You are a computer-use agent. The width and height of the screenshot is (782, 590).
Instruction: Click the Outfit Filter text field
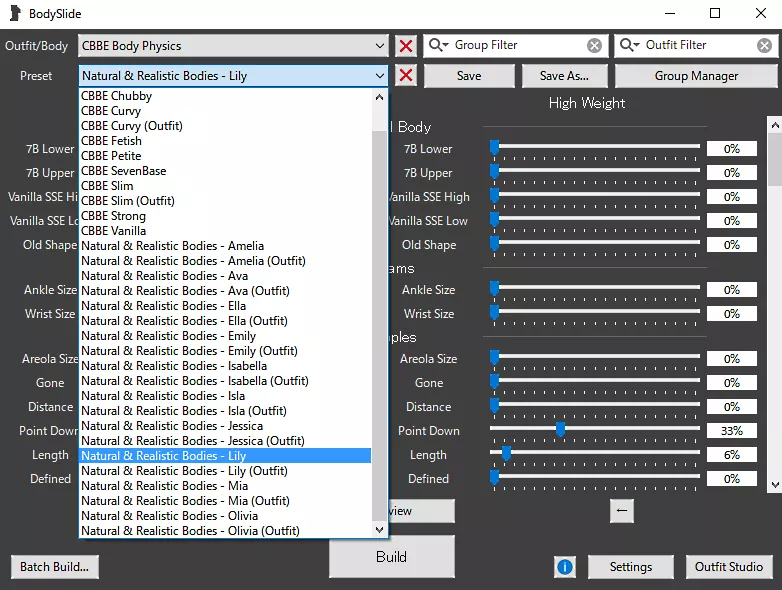click(x=698, y=45)
